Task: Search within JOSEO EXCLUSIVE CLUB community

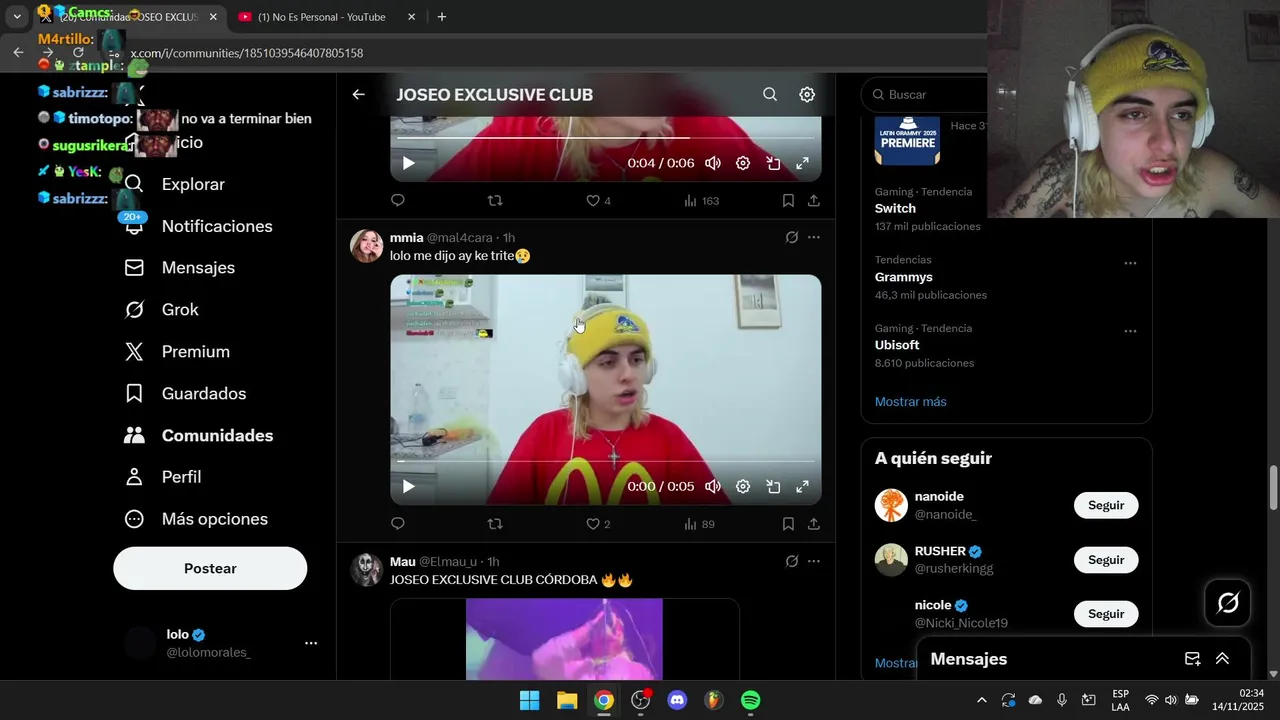Action: click(x=770, y=94)
